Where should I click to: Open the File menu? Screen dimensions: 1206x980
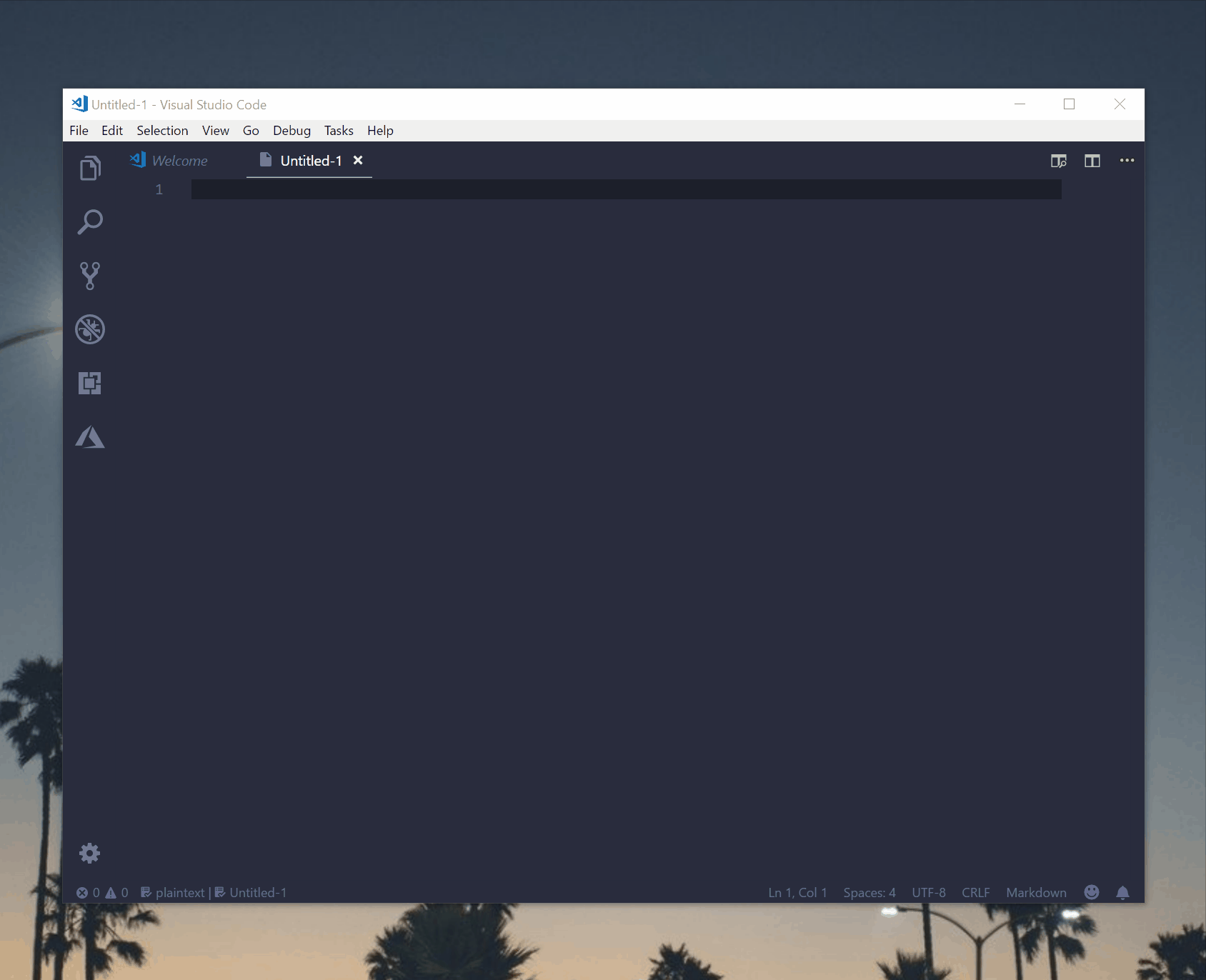click(x=79, y=131)
